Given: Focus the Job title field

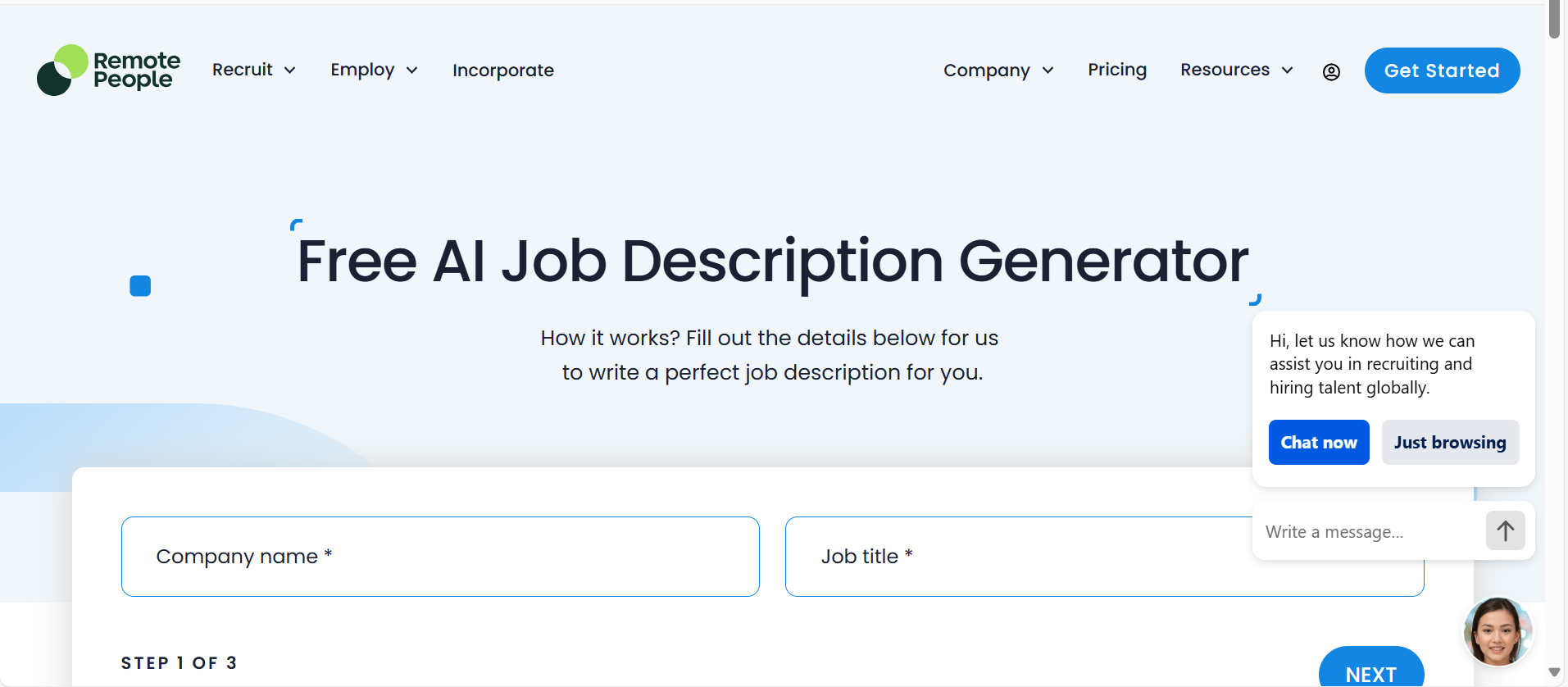Looking at the screenshot, I should [1016, 557].
